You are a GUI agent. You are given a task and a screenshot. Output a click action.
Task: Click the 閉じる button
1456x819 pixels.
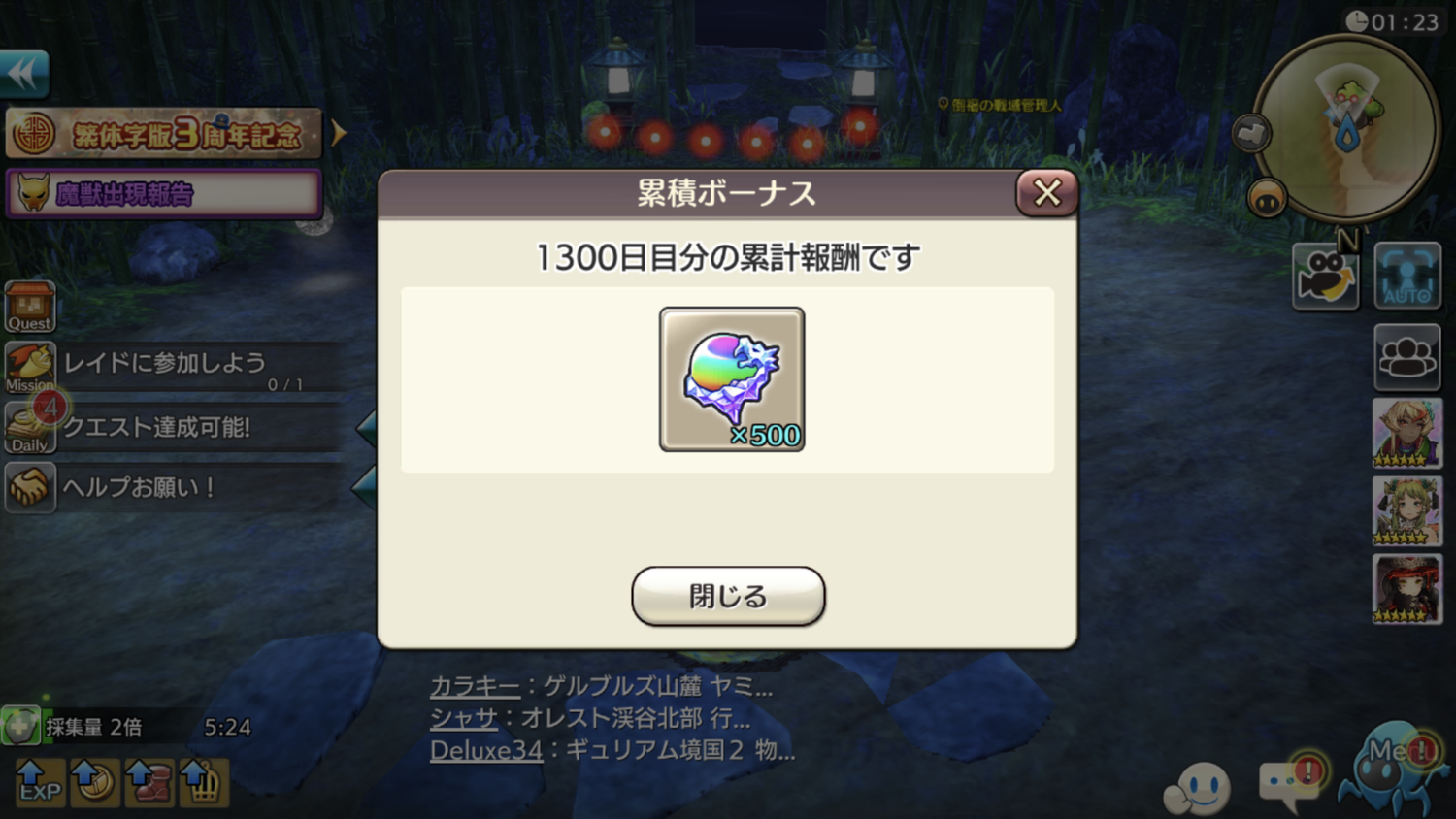tap(728, 596)
